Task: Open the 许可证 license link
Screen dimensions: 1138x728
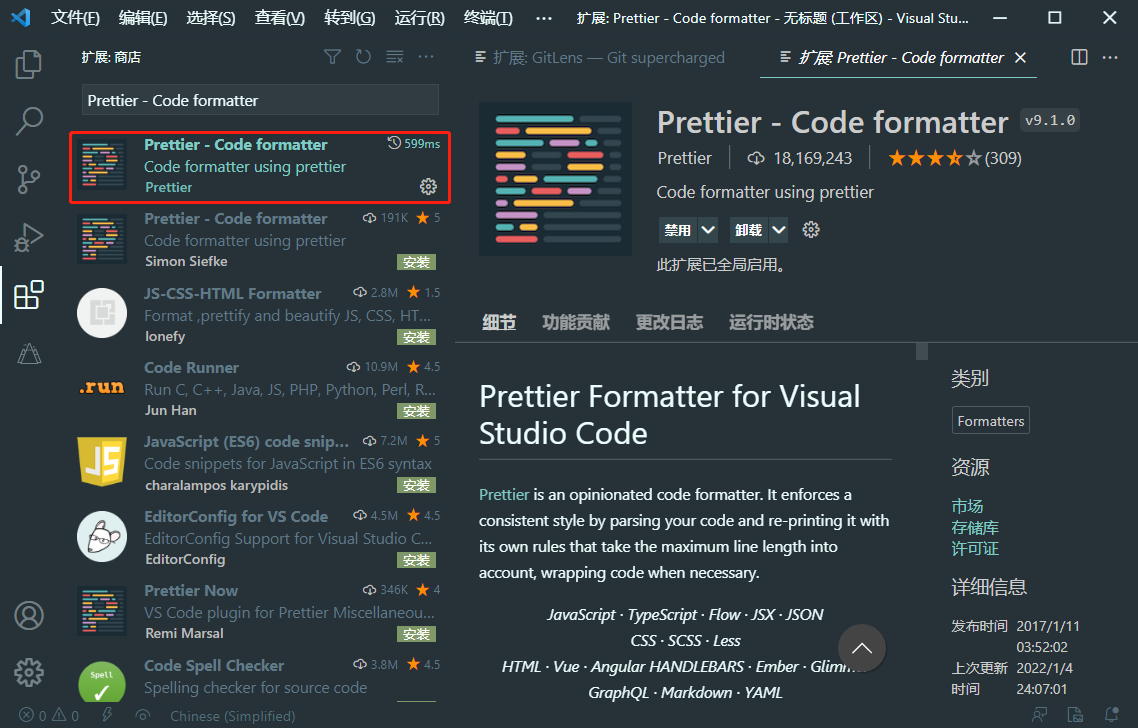Action: (x=975, y=548)
